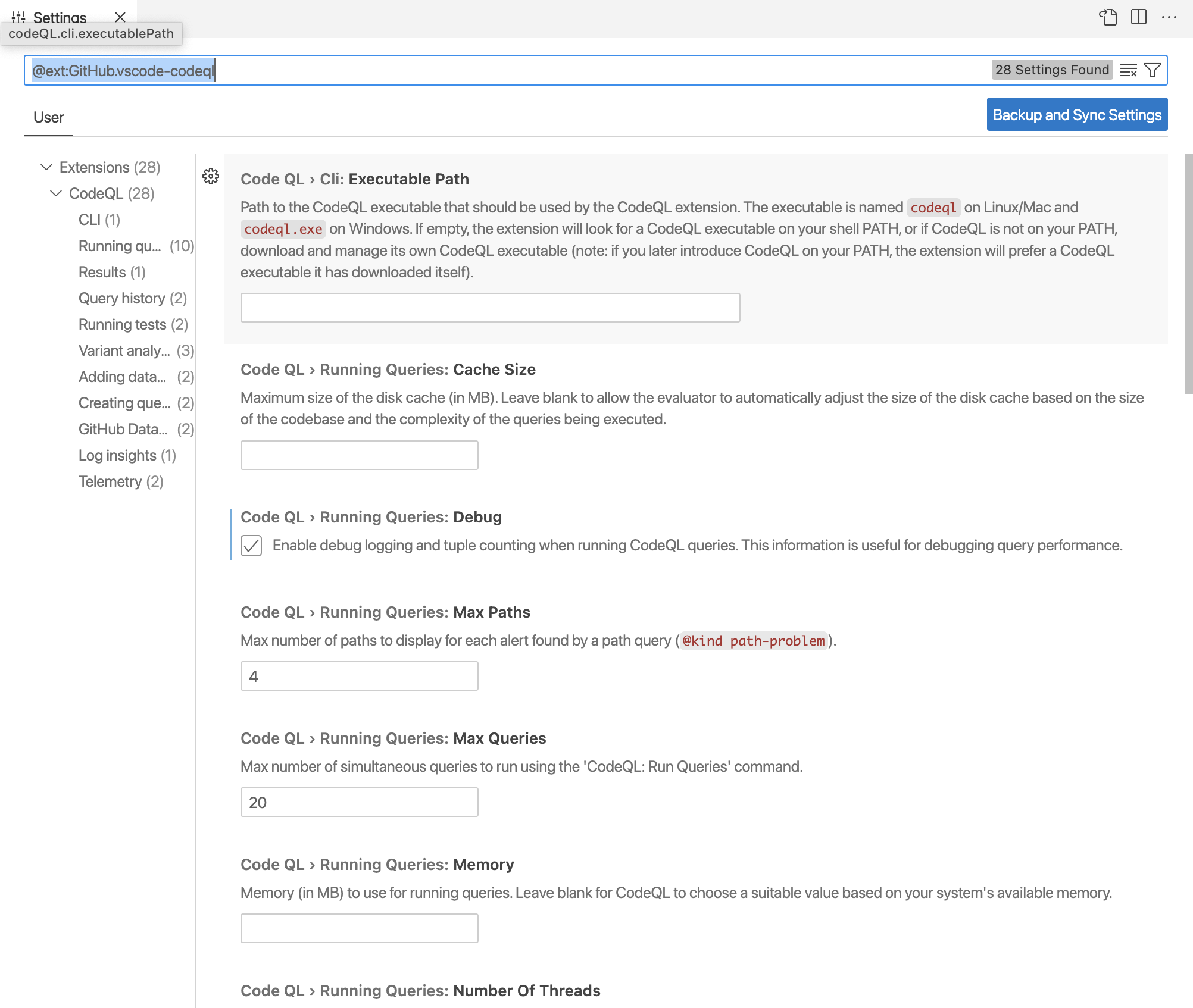
Task: Click the open editors icon in toolbar
Action: (x=1108, y=18)
